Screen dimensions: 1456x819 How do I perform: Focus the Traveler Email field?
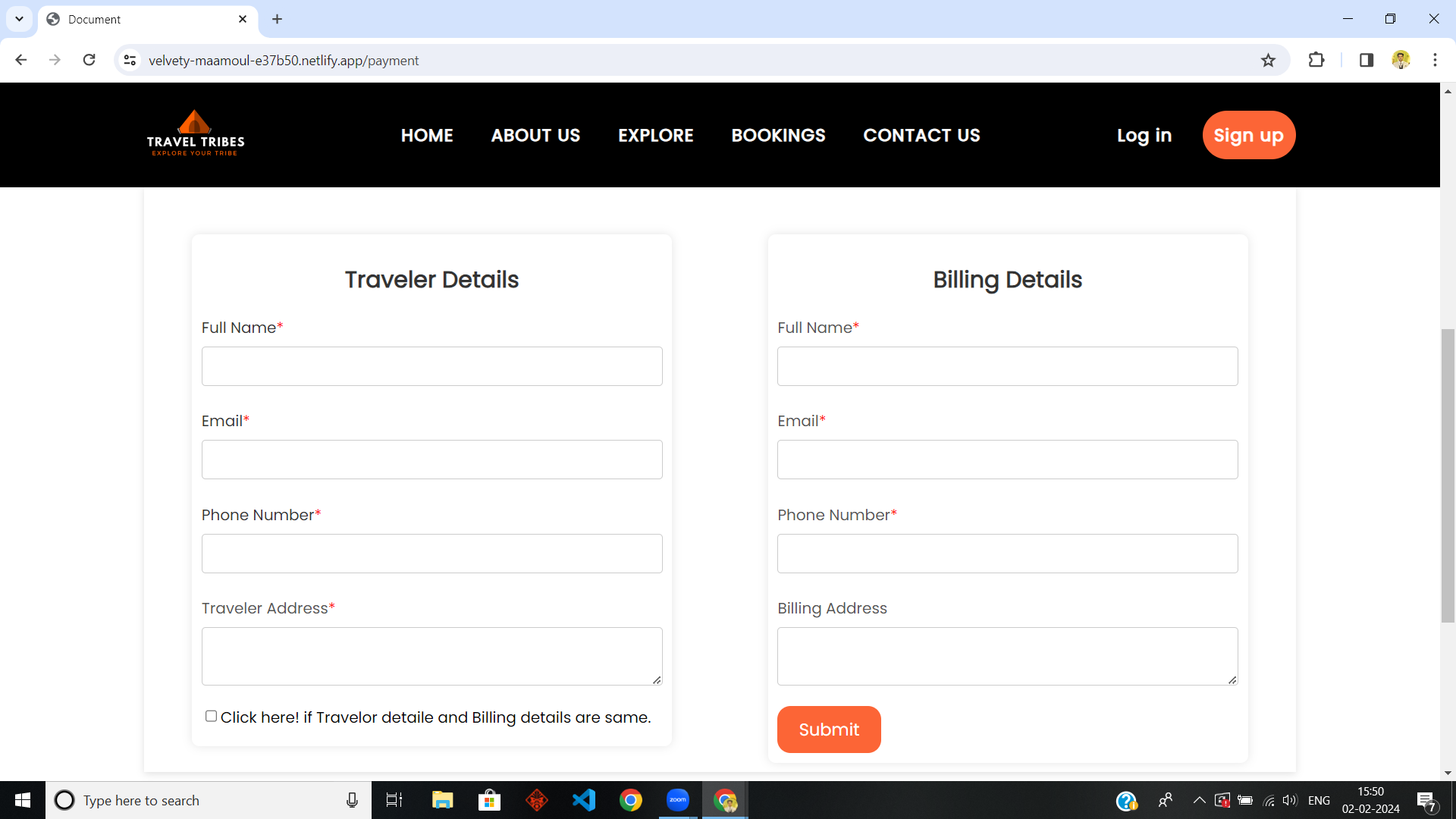432,460
